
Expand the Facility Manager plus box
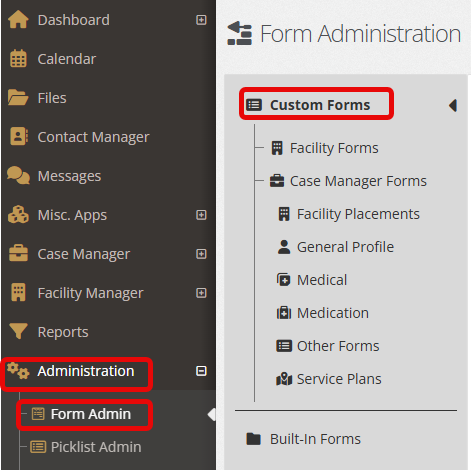[x=201, y=293]
